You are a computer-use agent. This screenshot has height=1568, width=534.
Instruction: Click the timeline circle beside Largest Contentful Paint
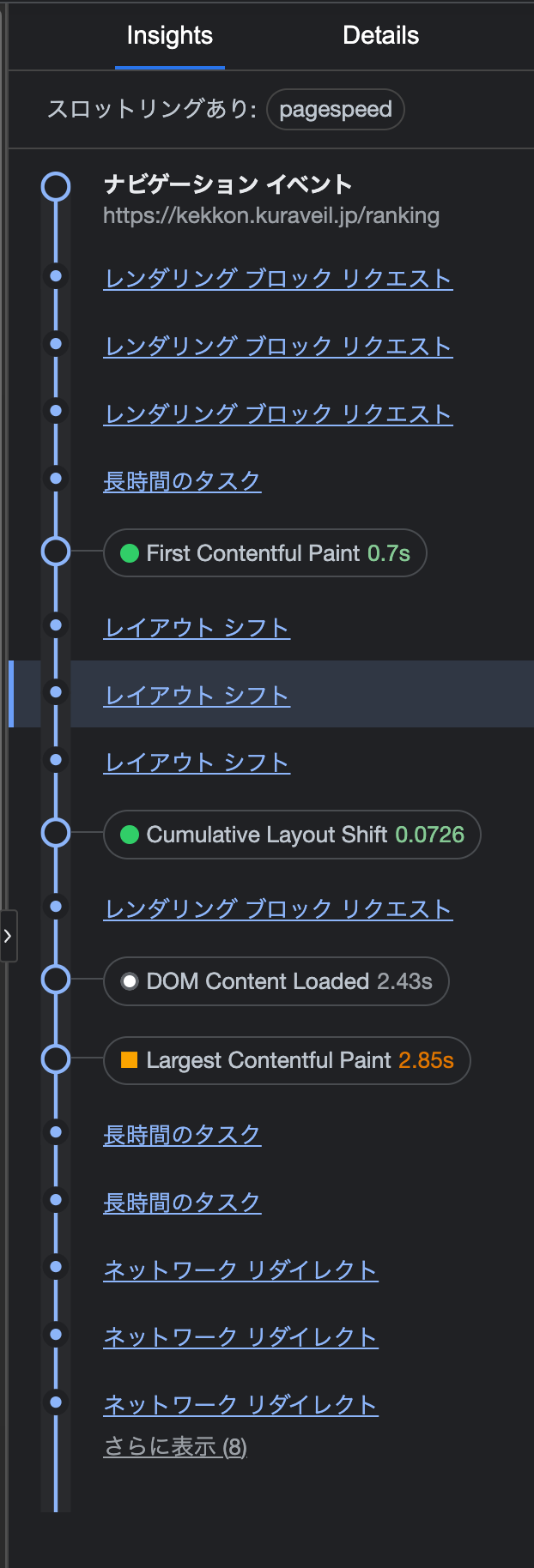[x=56, y=1059]
